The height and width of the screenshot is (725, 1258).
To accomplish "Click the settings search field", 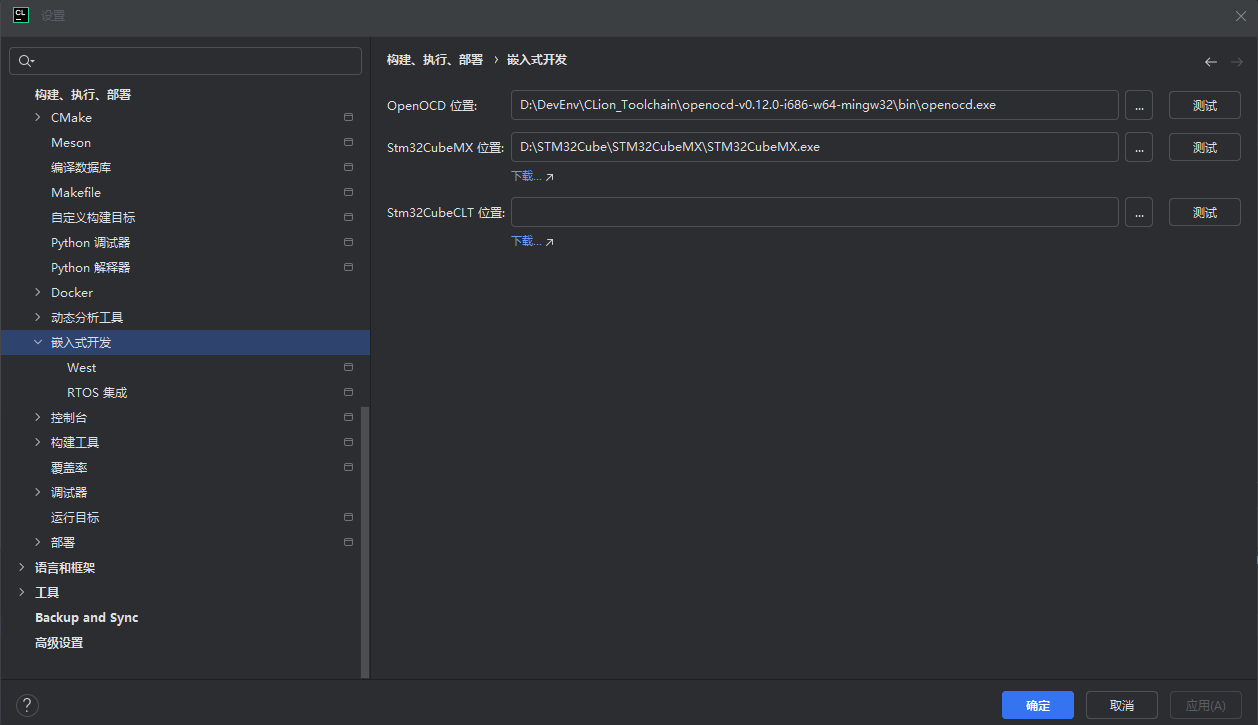I will pyautogui.click(x=186, y=61).
